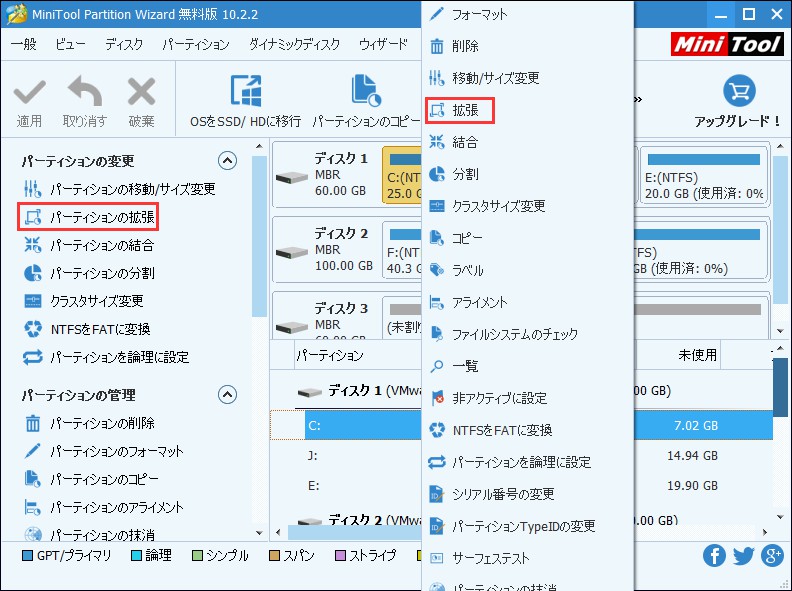This screenshot has width=792, height=591.
Task: Select ディスク 1 MBR 60.00 GB disk entry
Action: pyautogui.click(x=326, y=175)
